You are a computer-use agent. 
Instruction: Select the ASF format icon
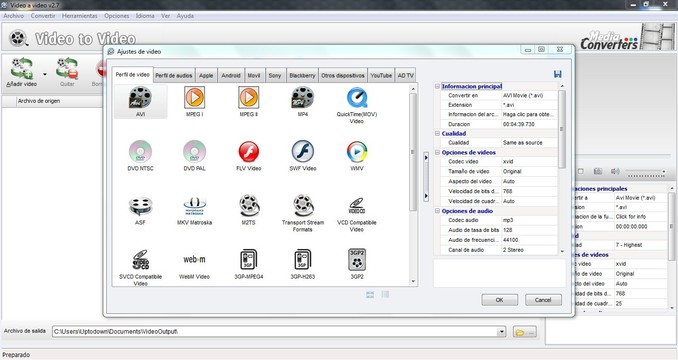141,206
